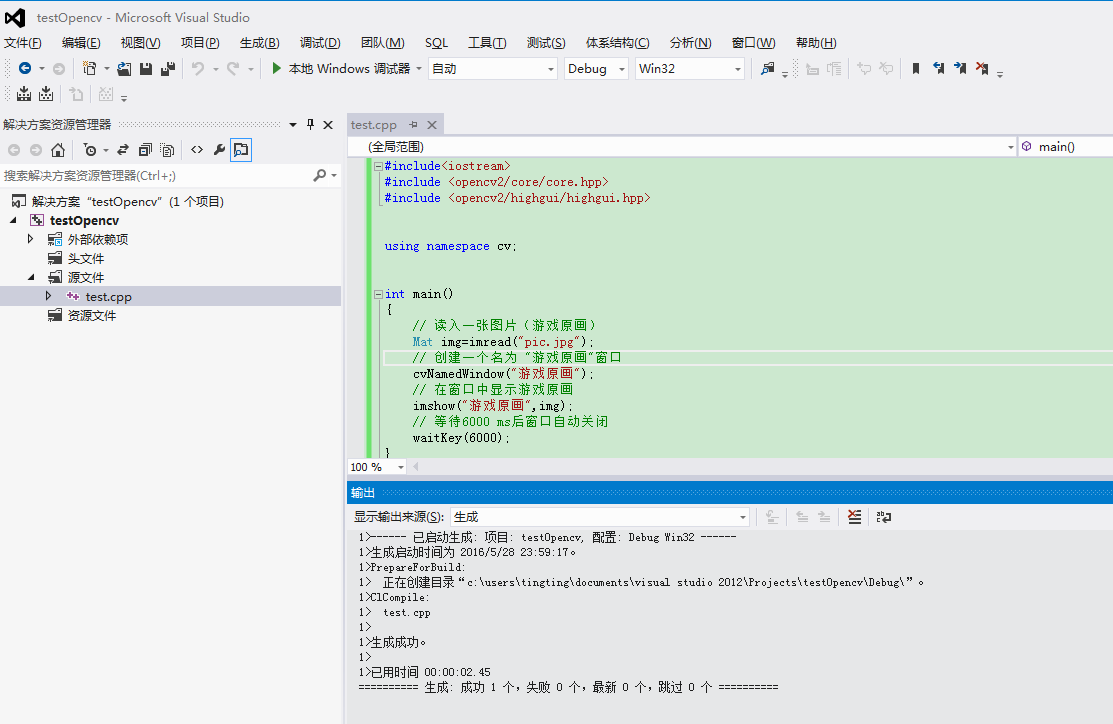The height and width of the screenshot is (724, 1113).
Task: Switch to the test.cpp editor tab
Action: point(373,125)
